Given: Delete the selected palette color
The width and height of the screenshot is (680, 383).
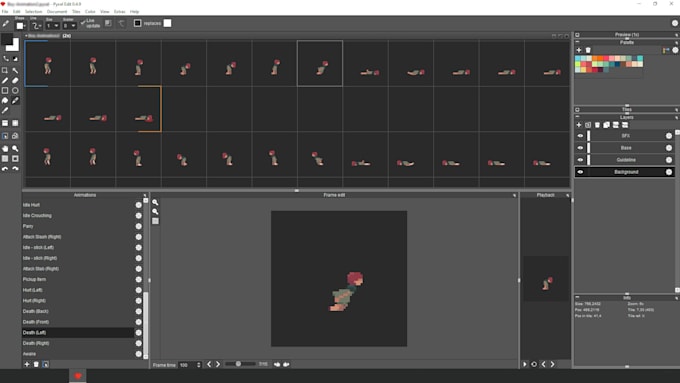Looking at the screenshot, I should tap(588, 50).
